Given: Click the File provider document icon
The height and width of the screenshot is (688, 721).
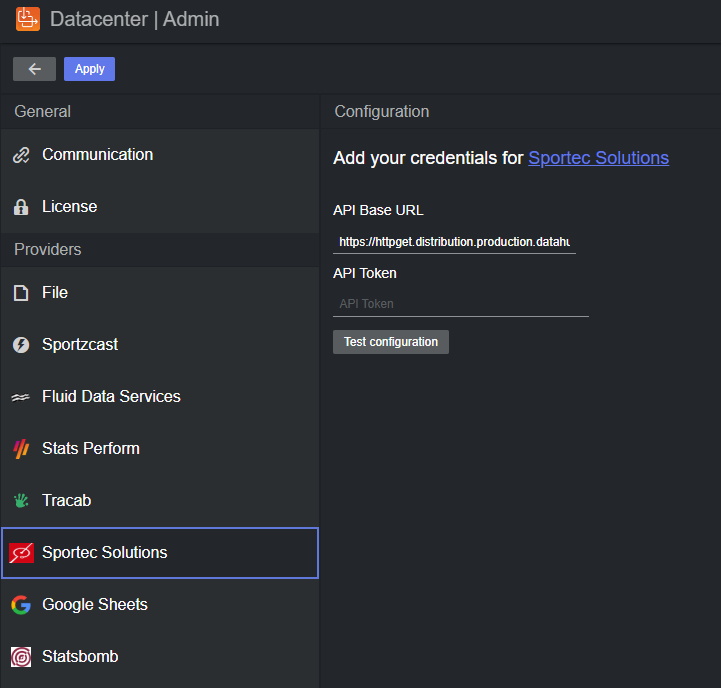Looking at the screenshot, I should point(21,293).
